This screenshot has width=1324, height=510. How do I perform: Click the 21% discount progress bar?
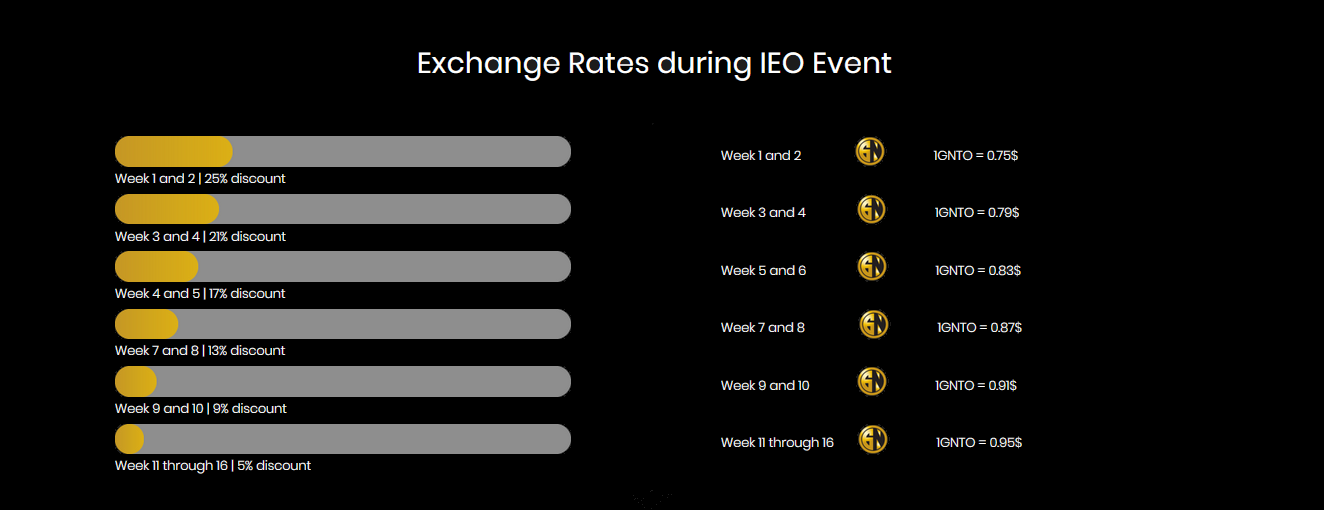pos(343,209)
